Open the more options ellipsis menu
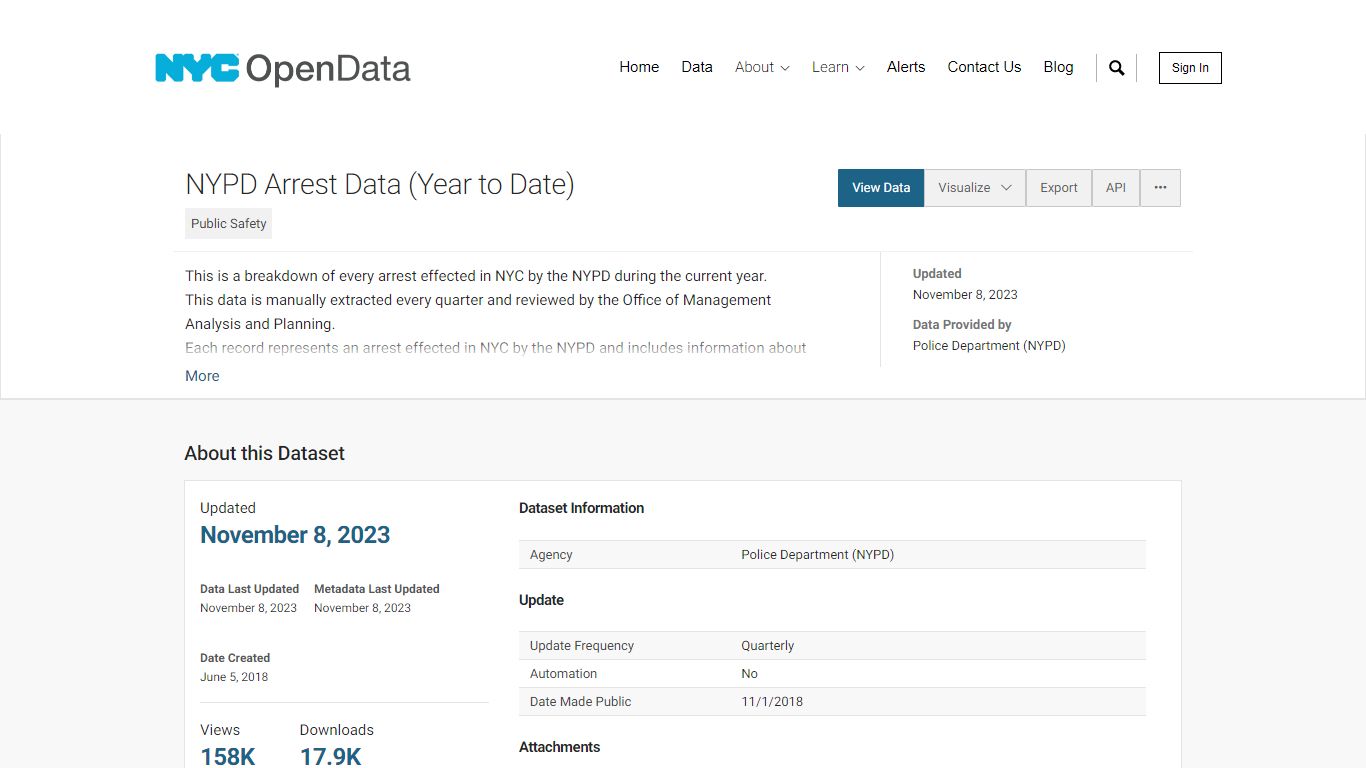The height and width of the screenshot is (768, 1366). point(1160,188)
